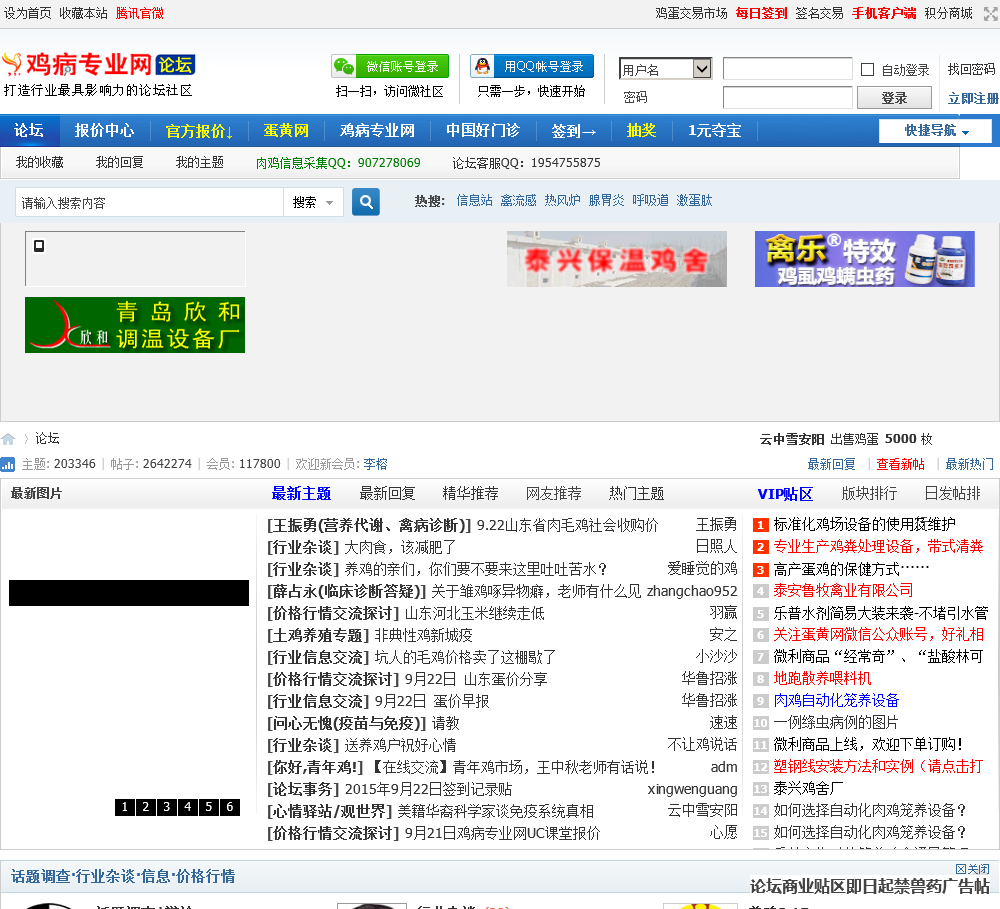Image resolution: width=1000 pixels, height=909 pixels.
Task: Open the 搜索 type dropdown
Action: click(x=313, y=202)
